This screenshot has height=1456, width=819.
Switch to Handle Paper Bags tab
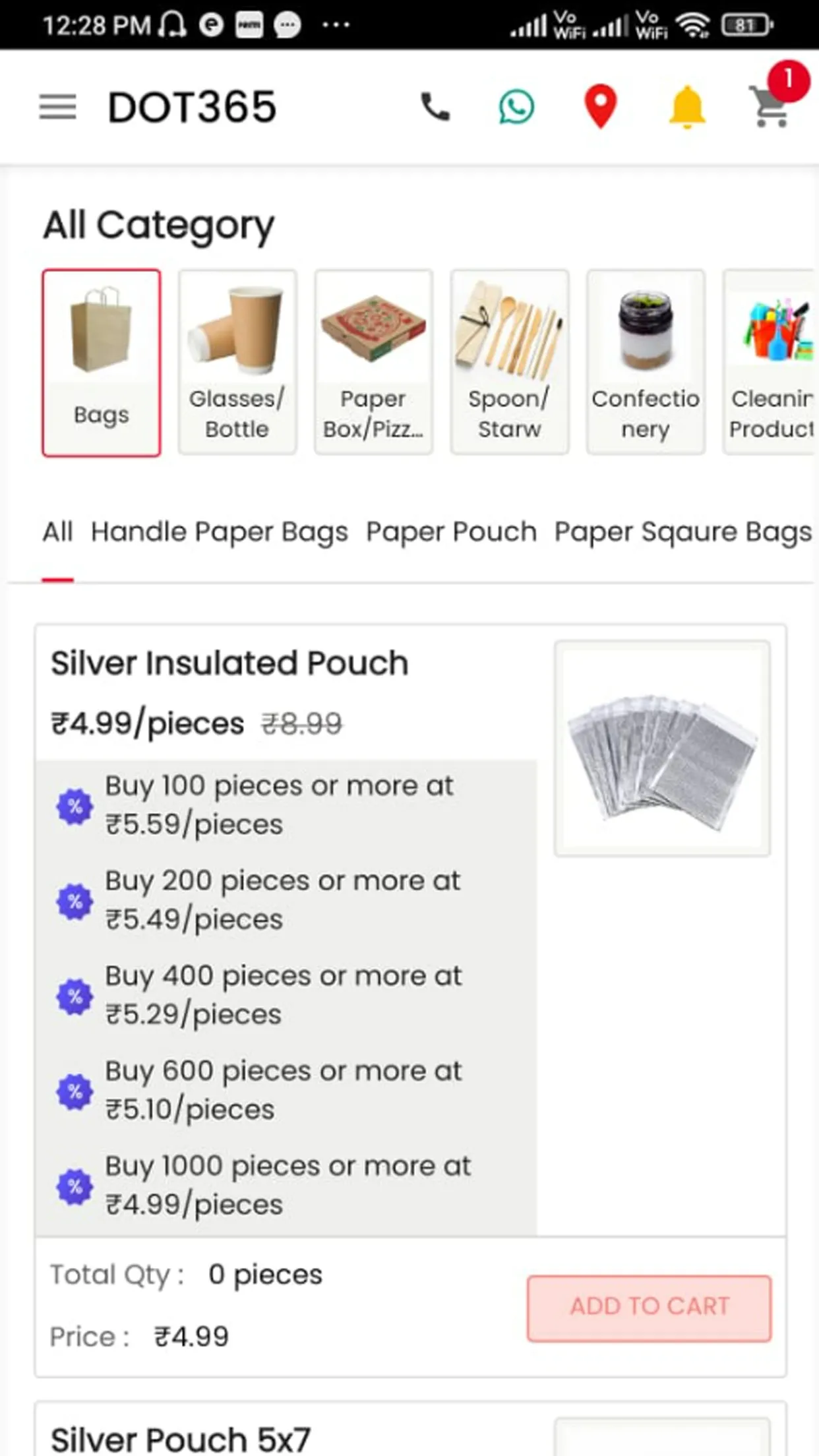pos(220,531)
